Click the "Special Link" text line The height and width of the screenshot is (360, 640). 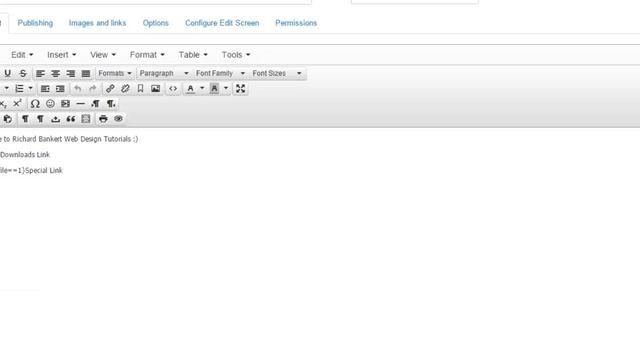(x=44, y=171)
